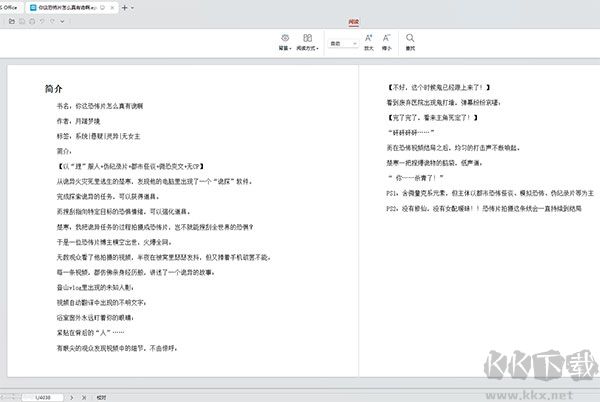This screenshot has width=600, height=402.
Task: Select the Reading (阅读) ribbon tab
Action: click(354, 21)
